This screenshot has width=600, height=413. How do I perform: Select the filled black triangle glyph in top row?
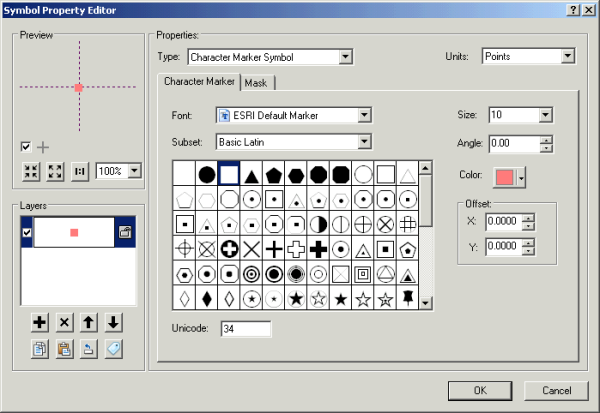tap(251, 175)
